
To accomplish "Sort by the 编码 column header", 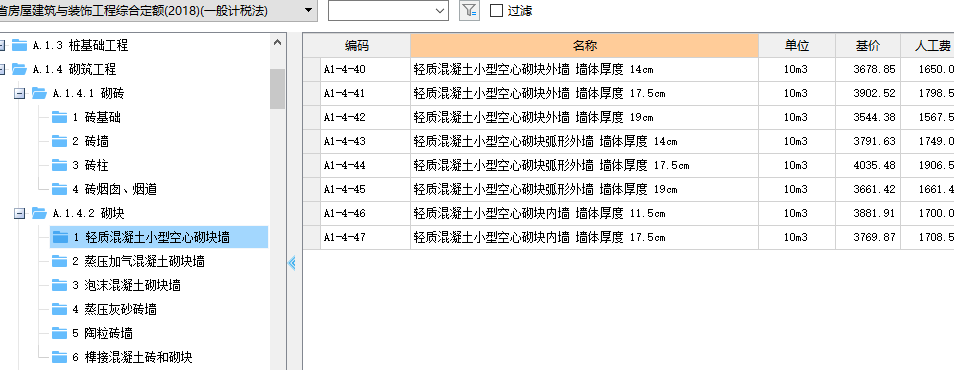I will click(x=357, y=46).
